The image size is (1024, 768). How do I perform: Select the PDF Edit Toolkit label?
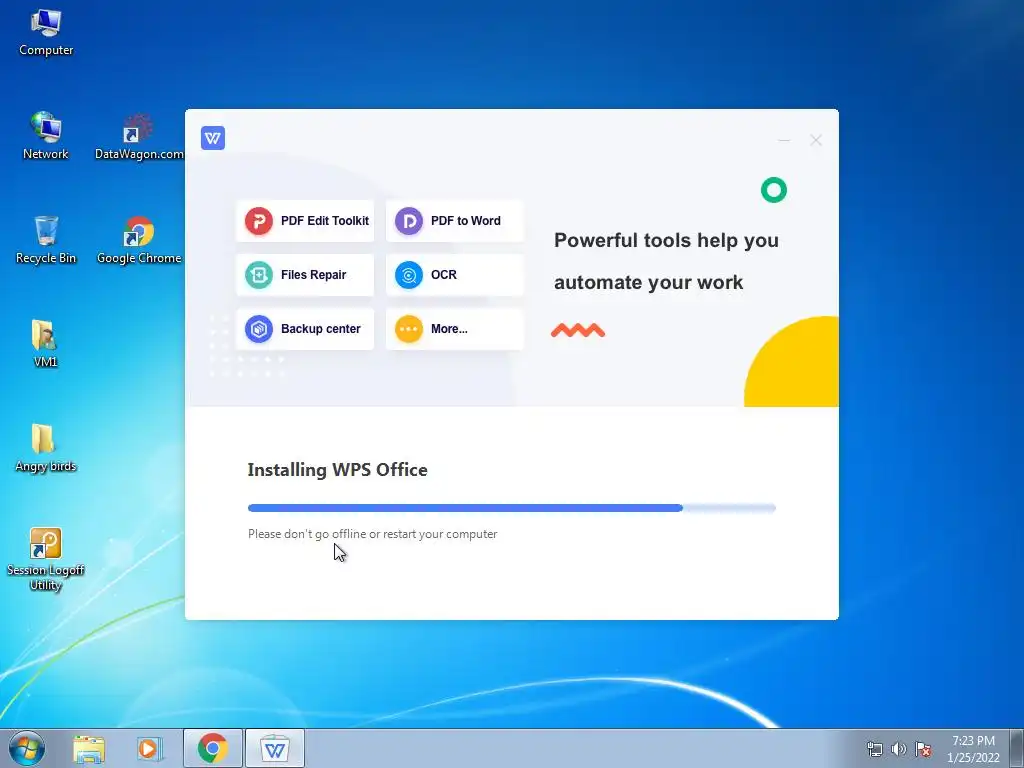325,221
